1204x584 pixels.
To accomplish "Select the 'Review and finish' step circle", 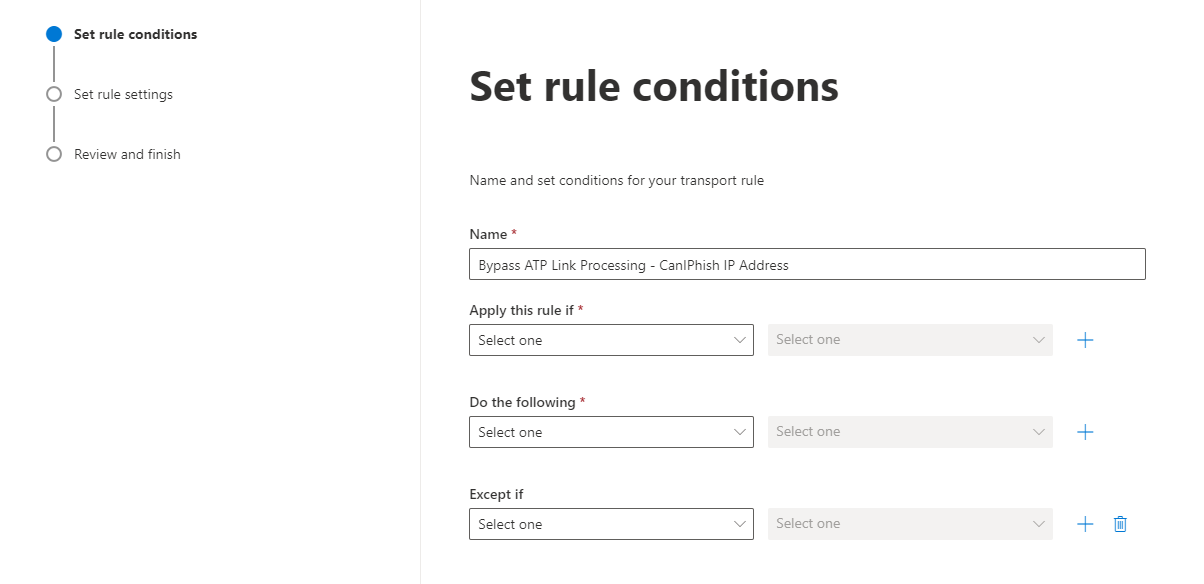I will point(54,154).
